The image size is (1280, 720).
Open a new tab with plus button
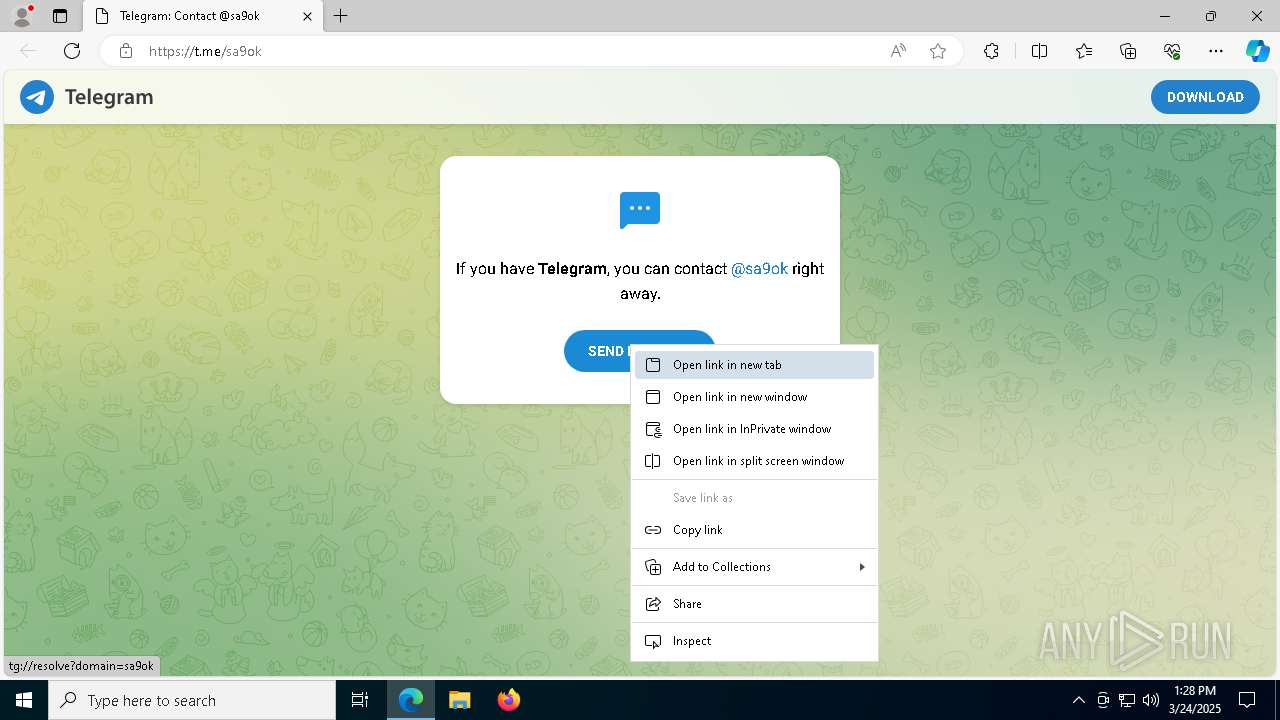(341, 16)
